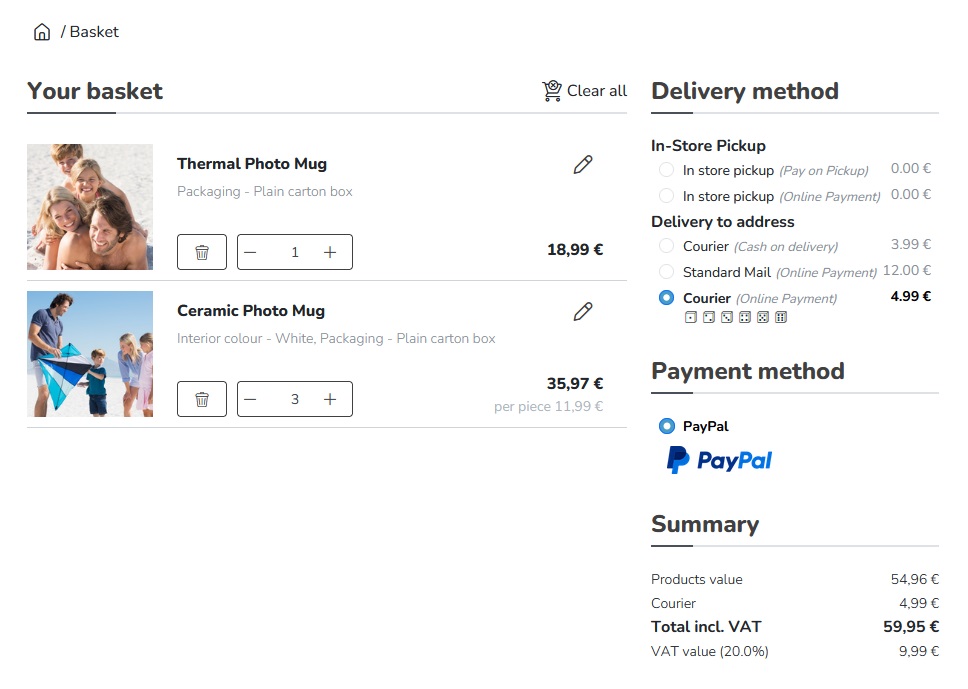Decrease Ceramic Photo Mug quantity with minus
Viewport: 968px width, 689px height.
(251, 399)
